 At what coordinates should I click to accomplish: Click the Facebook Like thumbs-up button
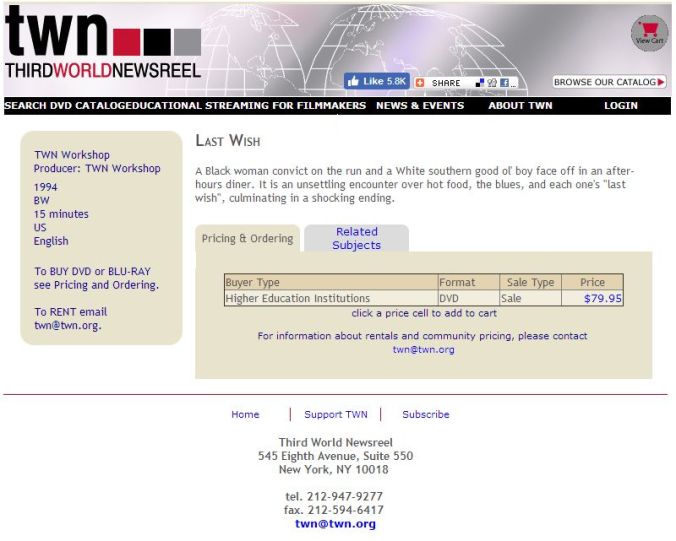pyautogui.click(x=376, y=81)
